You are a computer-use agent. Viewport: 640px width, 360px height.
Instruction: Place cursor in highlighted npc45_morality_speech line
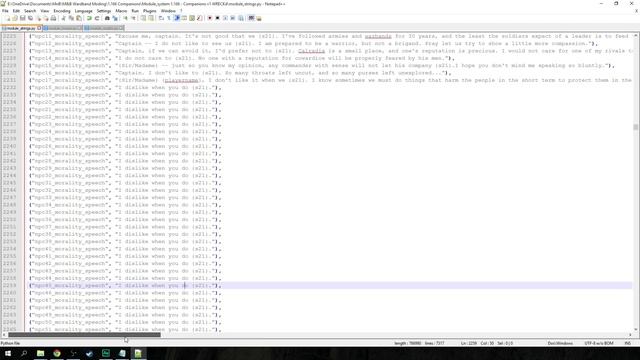(x=330, y=285)
